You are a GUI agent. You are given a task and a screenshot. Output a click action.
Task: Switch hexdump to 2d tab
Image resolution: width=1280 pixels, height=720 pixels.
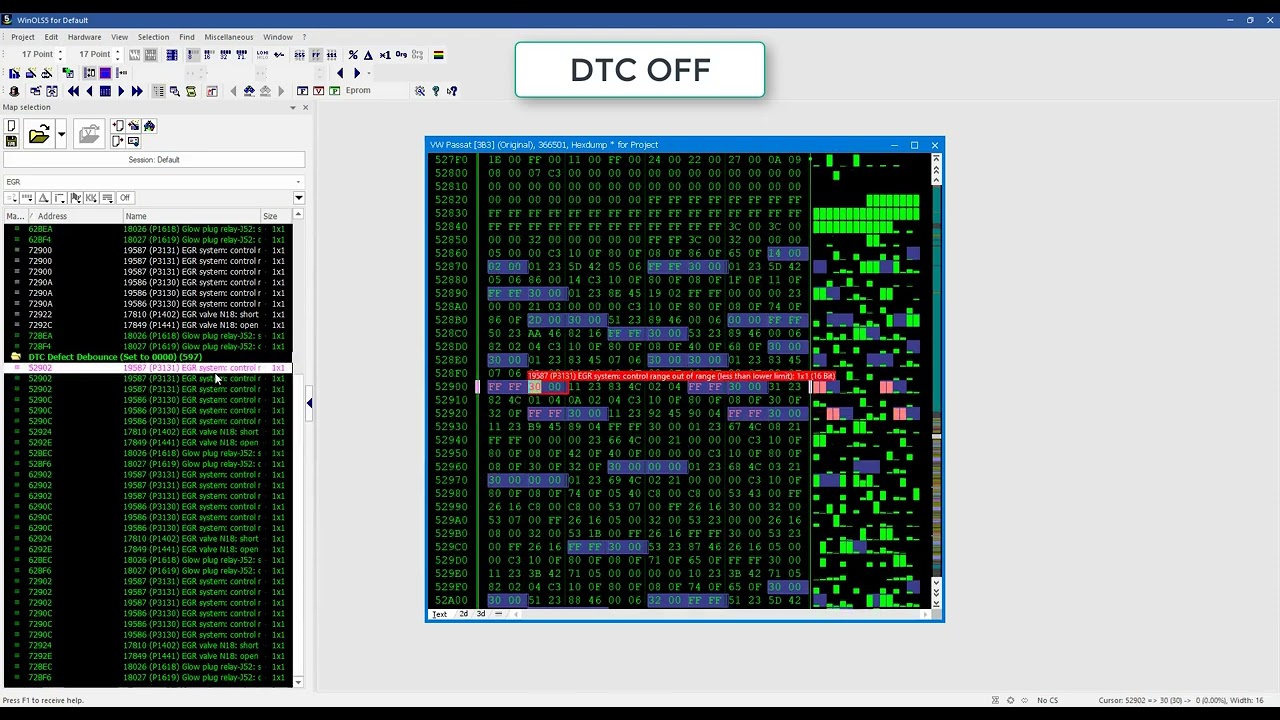463,614
